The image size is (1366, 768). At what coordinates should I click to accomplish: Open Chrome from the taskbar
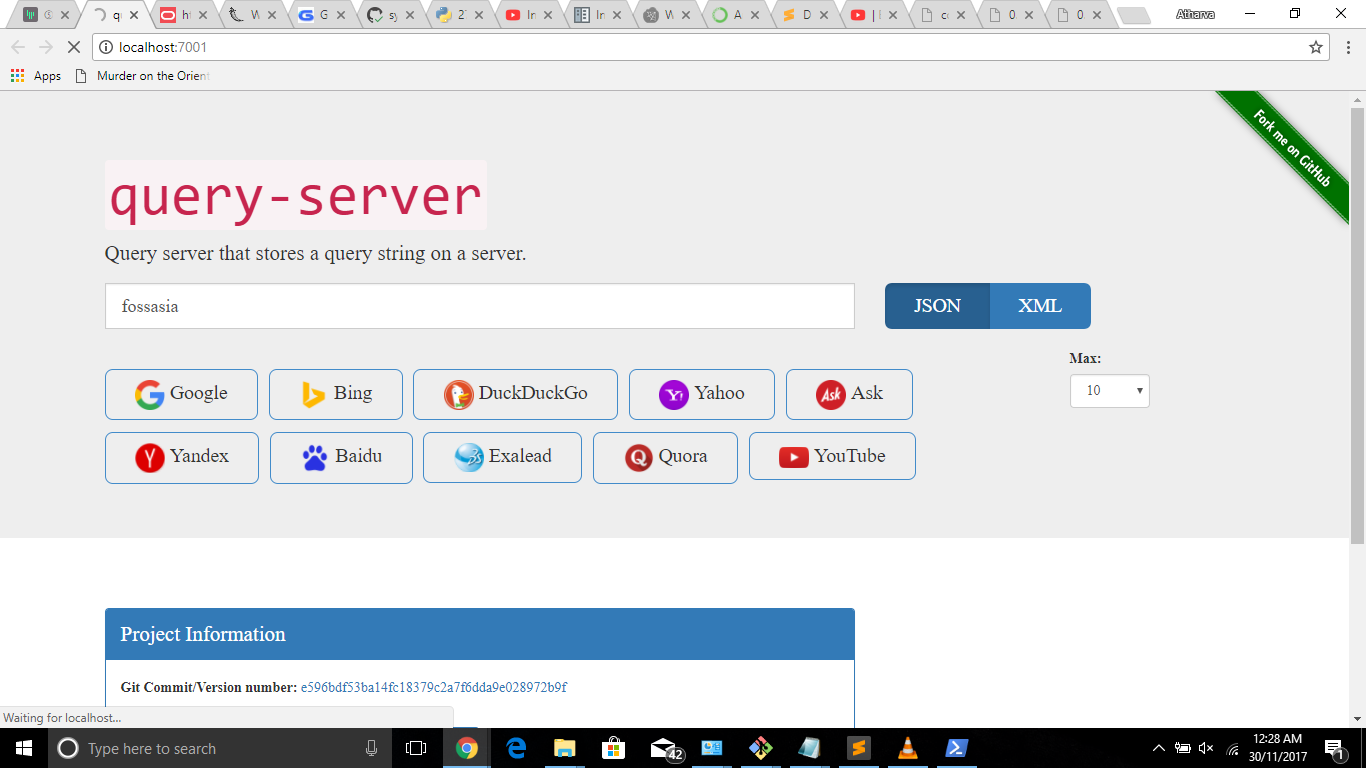pos(467,748)
